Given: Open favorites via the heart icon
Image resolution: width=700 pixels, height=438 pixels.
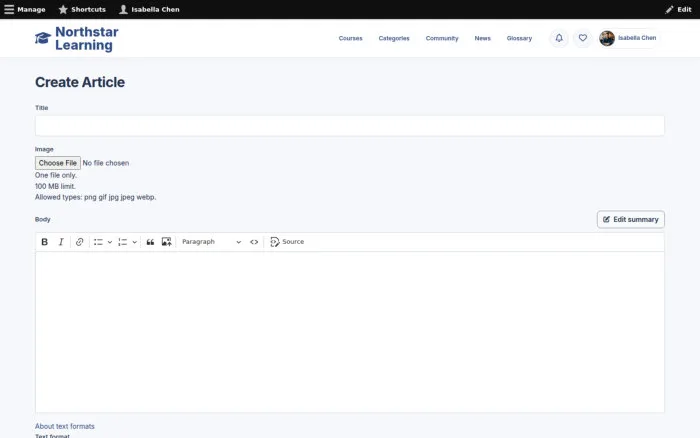Looking at the screenshot, I should [x=583, y=38].
